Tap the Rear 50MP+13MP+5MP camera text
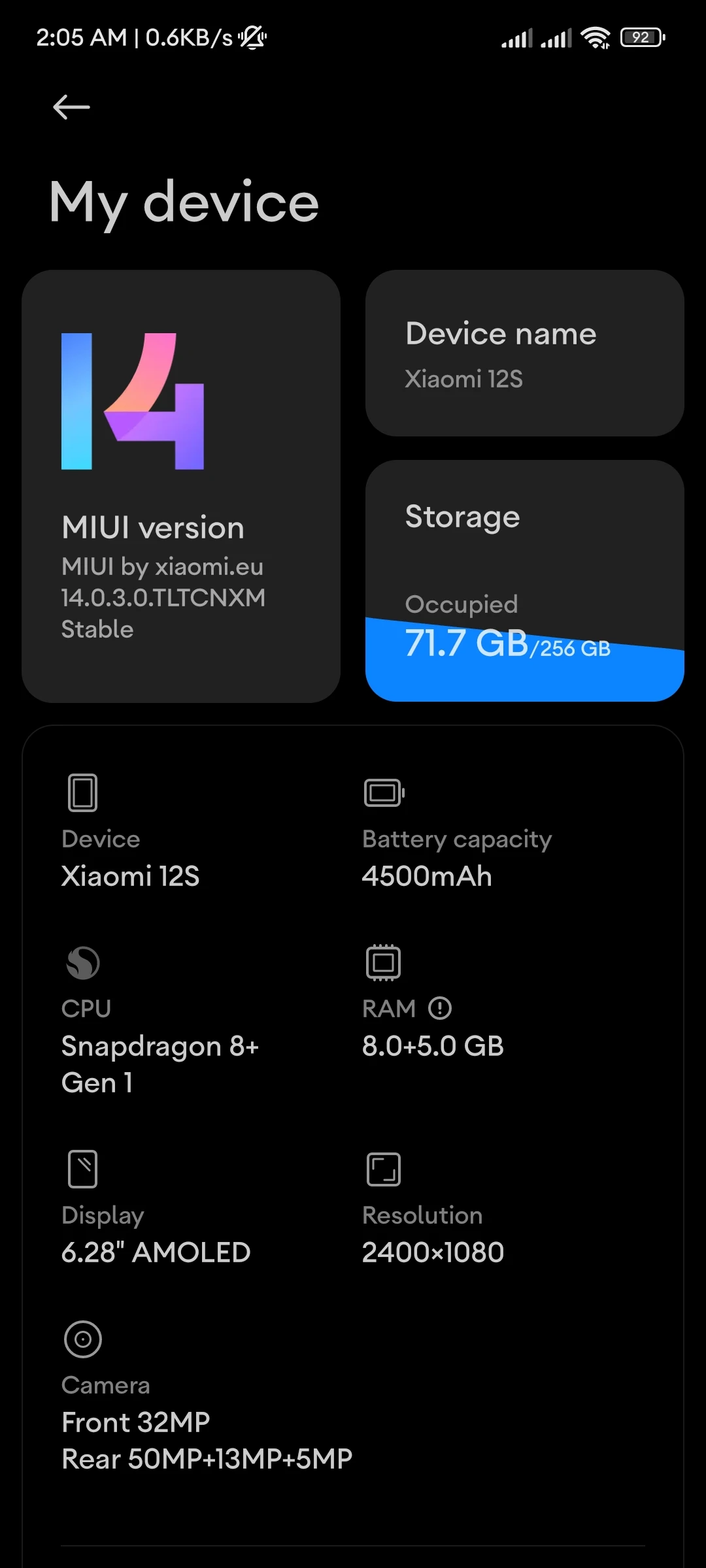 coord(207,1459)
